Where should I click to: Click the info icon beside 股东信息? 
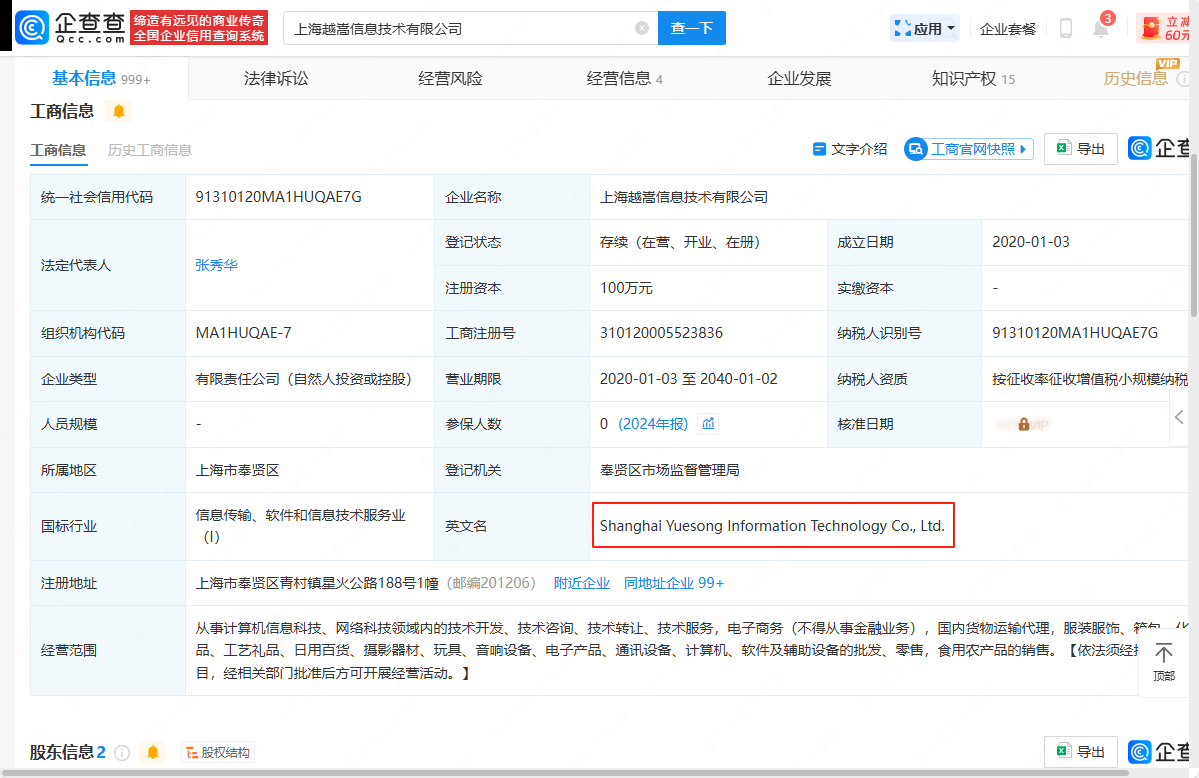[122, 753]
